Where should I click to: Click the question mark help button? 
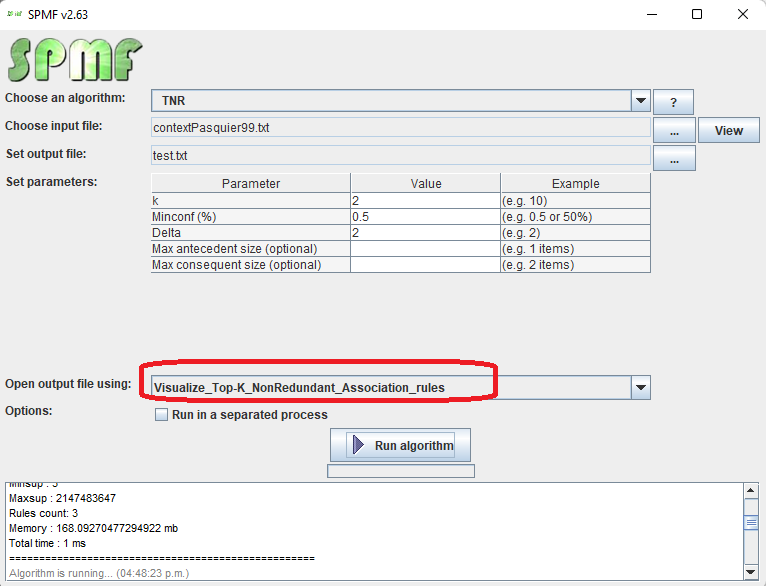[673, 102]
